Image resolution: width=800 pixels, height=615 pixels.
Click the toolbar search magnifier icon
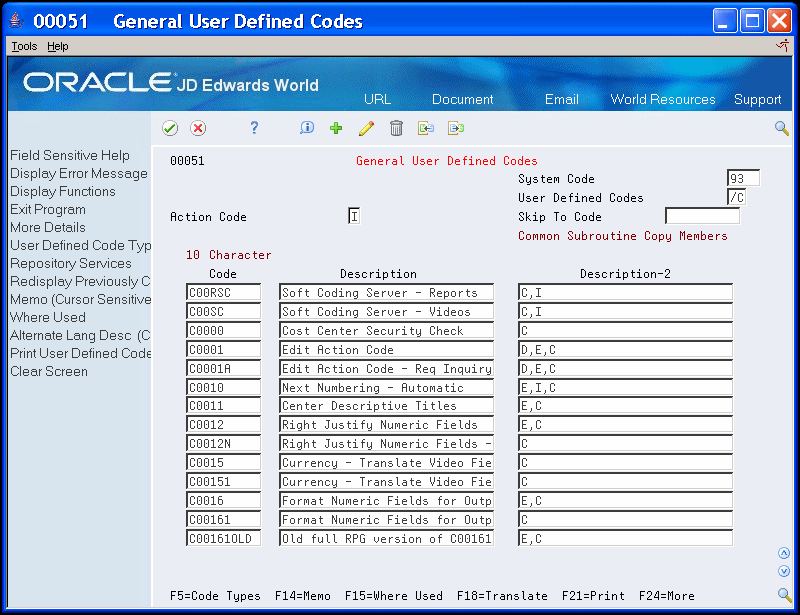click(x=781, y=128)
